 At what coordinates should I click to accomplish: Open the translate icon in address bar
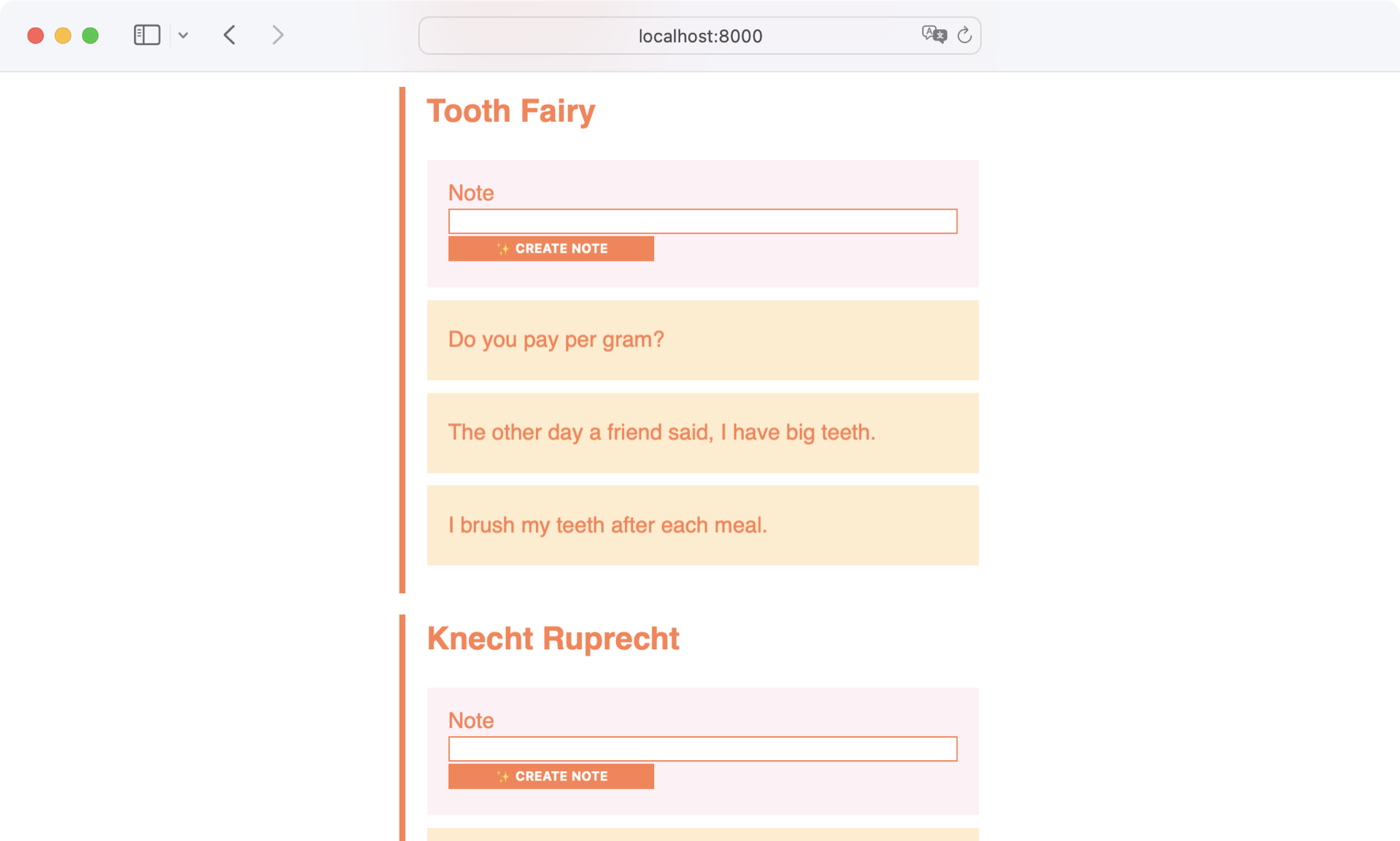pos(934,34)
